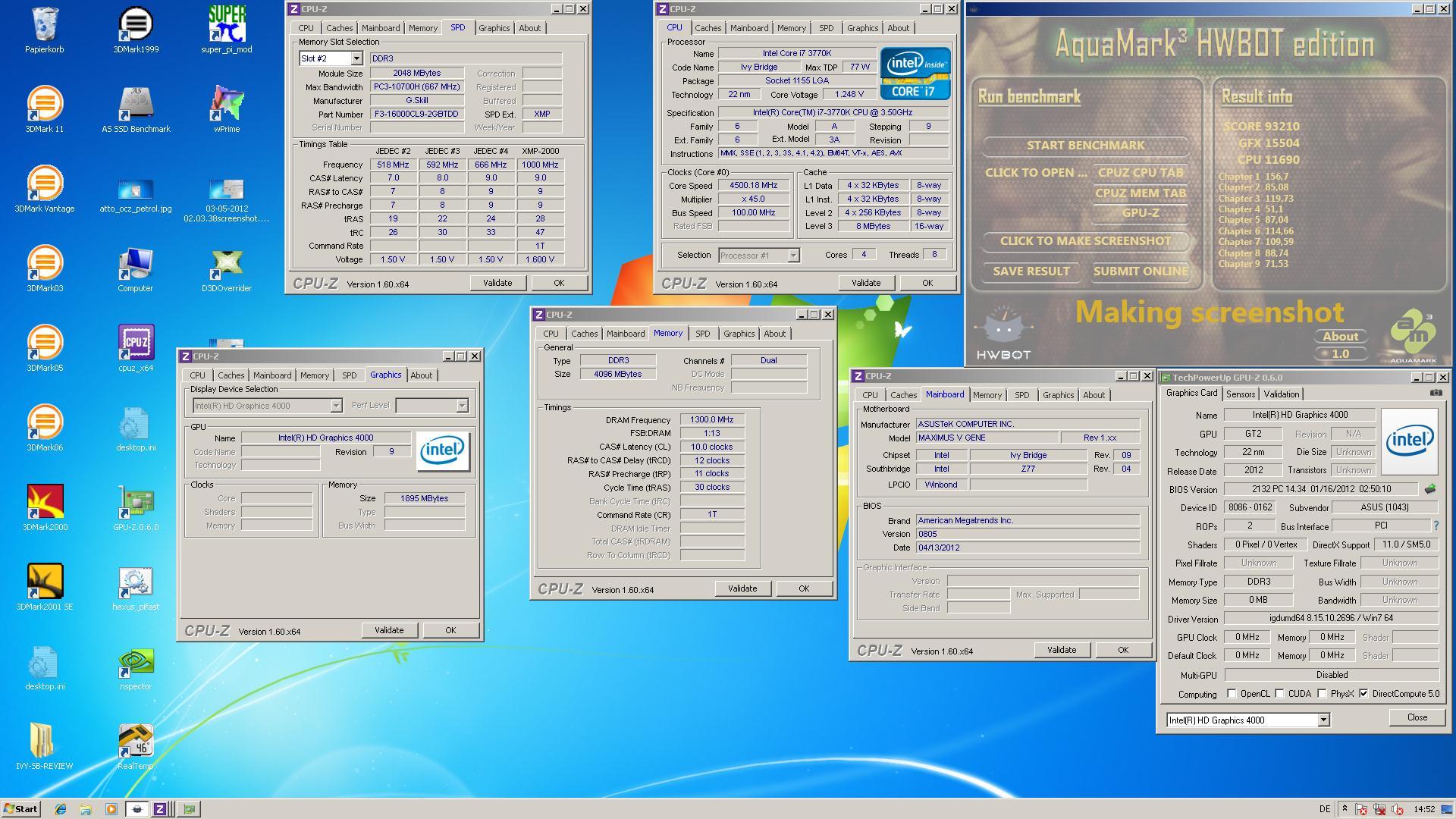1456x819 pixels.
Task: Open the 3DMark2000 desktop shortcut
Action: [x=45, y=507]
